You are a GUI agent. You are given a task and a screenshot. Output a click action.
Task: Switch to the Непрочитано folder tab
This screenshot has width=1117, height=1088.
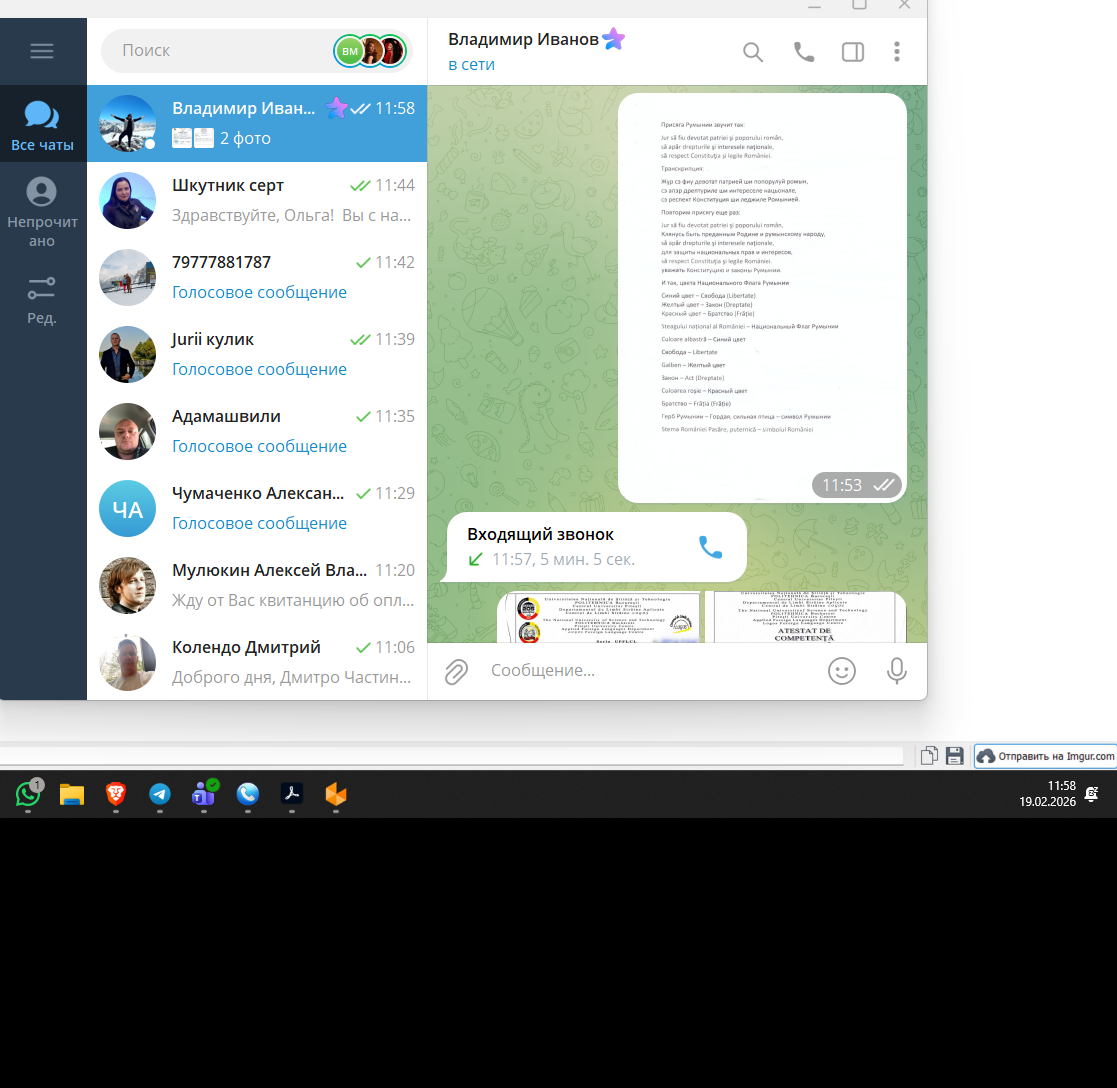[42, 212]
